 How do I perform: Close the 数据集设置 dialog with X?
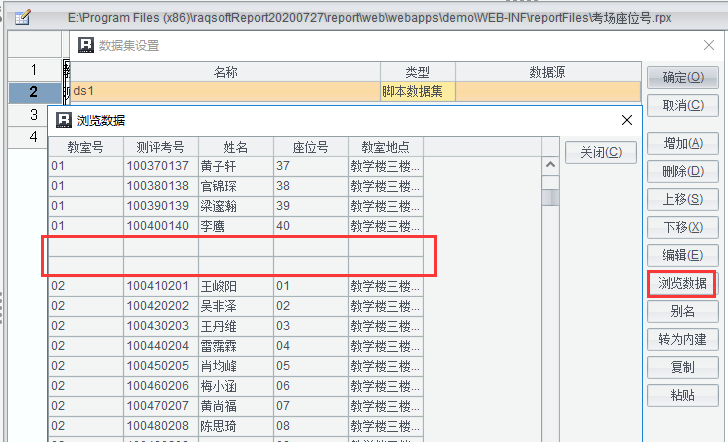coord(708,45)
